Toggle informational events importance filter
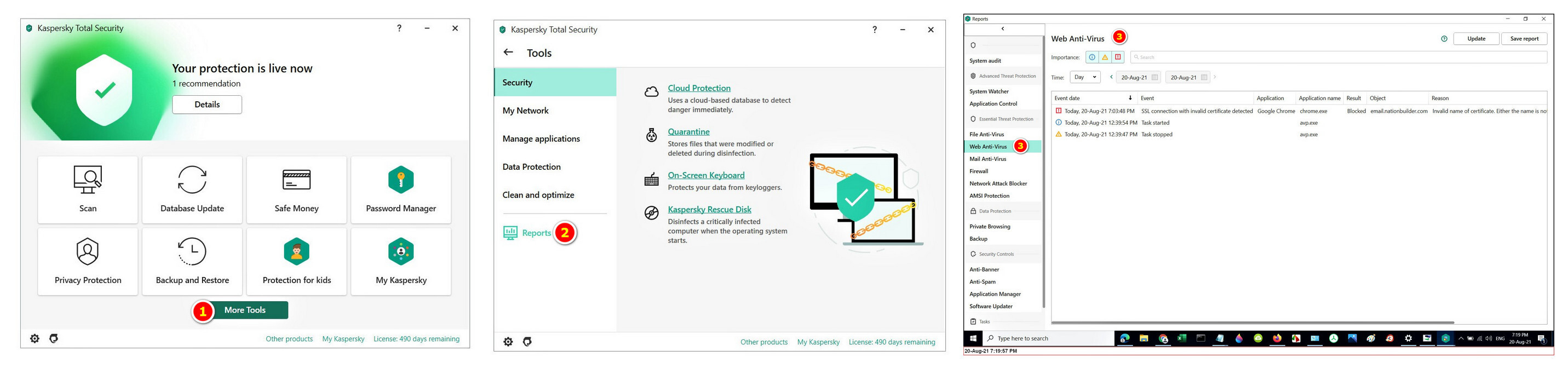 [x=1092, y=57]
